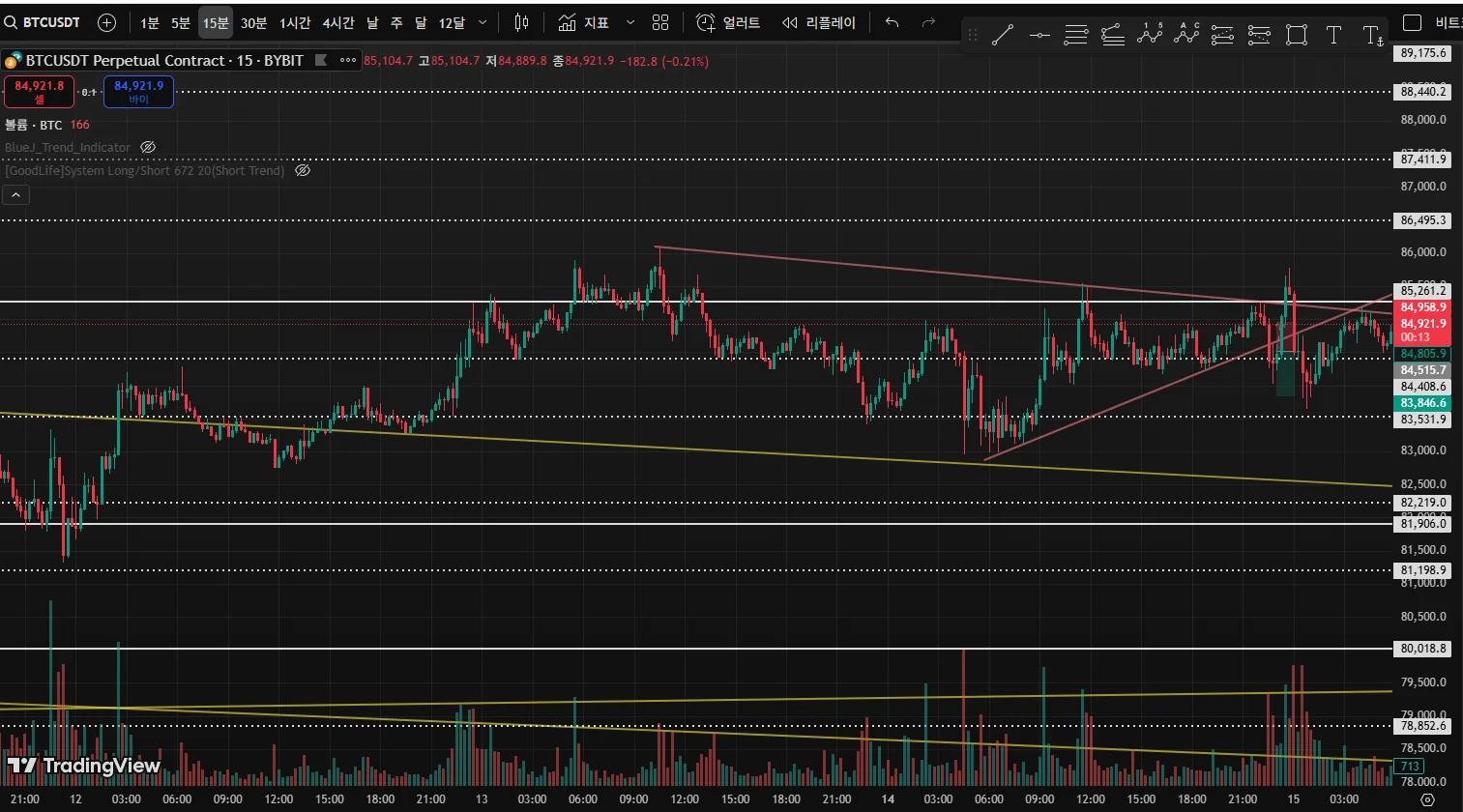
Task: Select the long position drawing tool
Action: tap(1223, 36)
